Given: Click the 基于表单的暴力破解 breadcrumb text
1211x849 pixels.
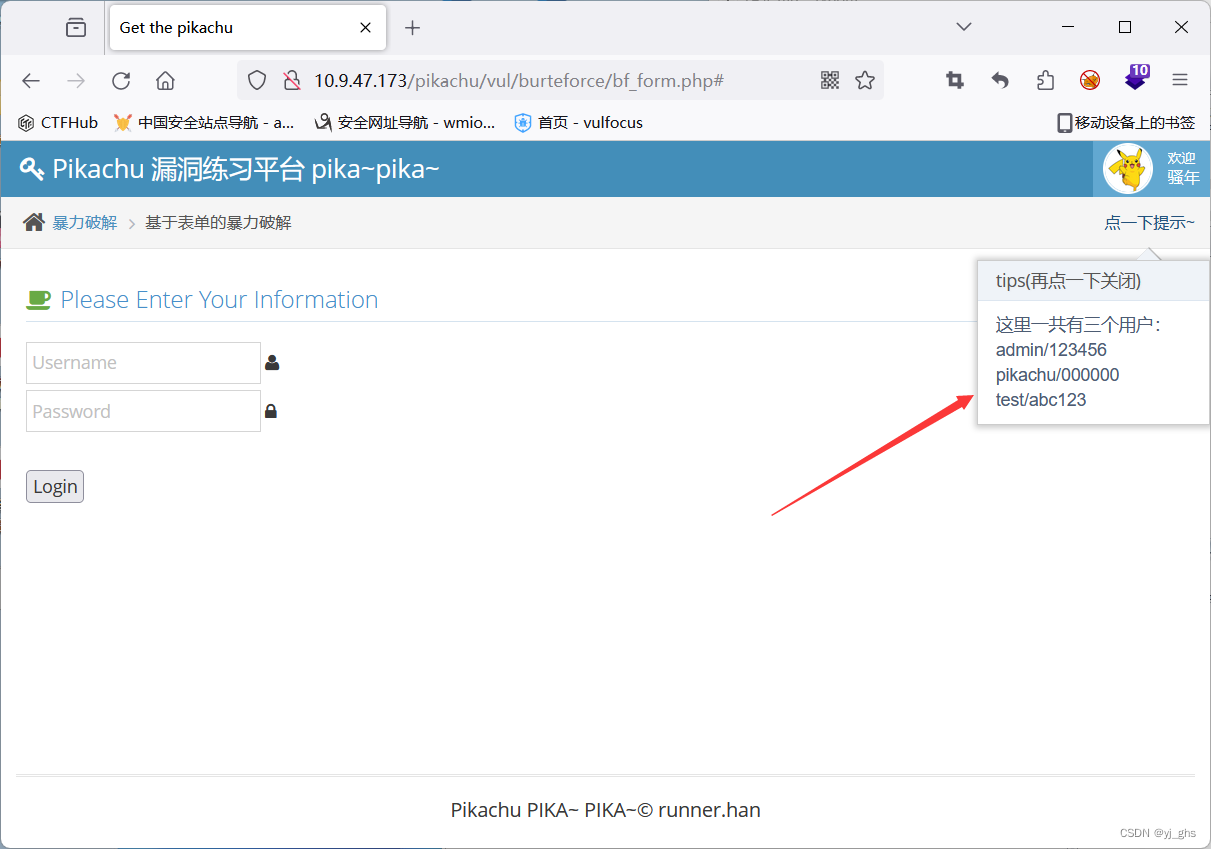Looking at the screenshot, I should click(218, 223).
